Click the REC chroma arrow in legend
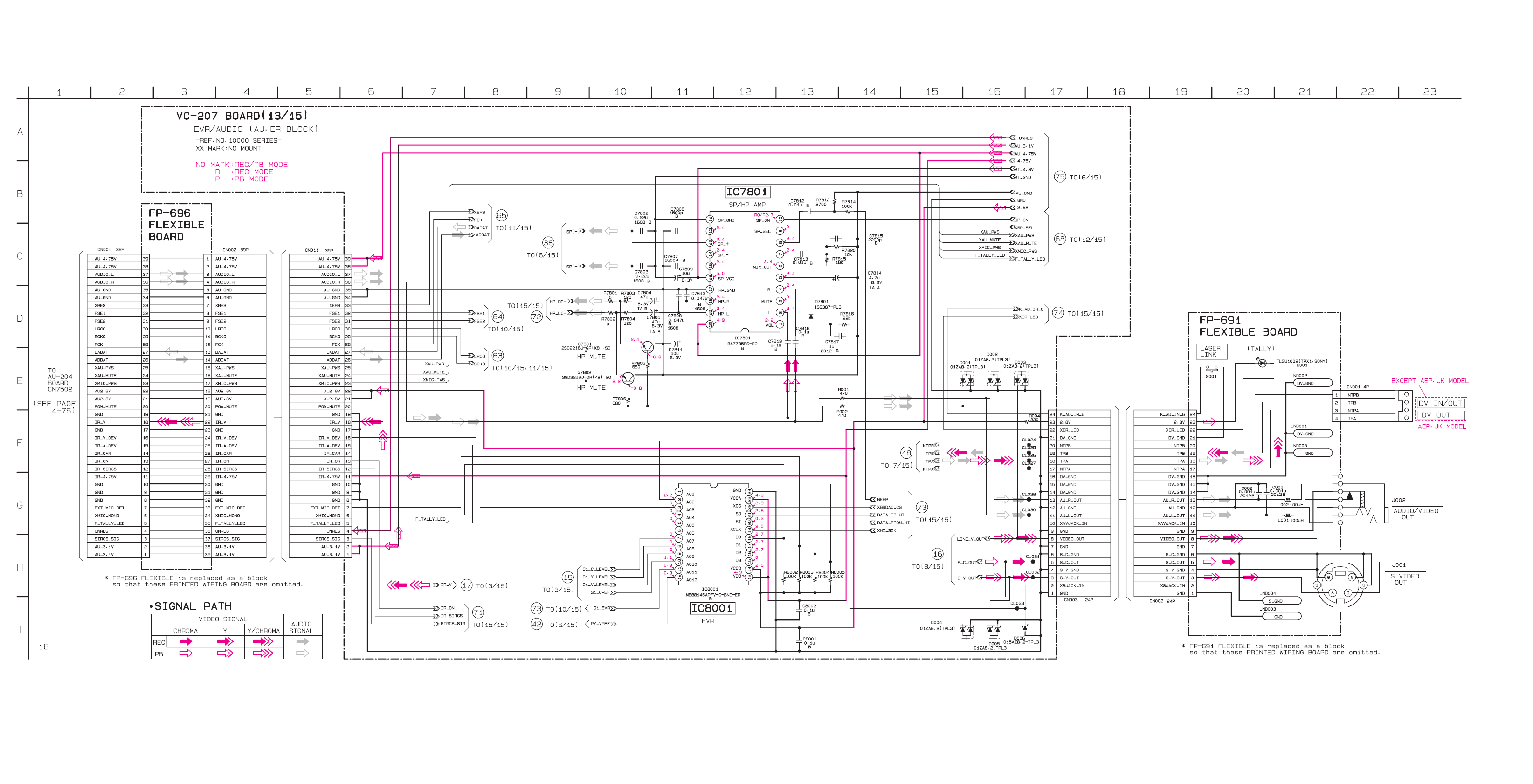Image resolution: width=1533 pixels, height=784 pixels. click(x=186, y=642)
